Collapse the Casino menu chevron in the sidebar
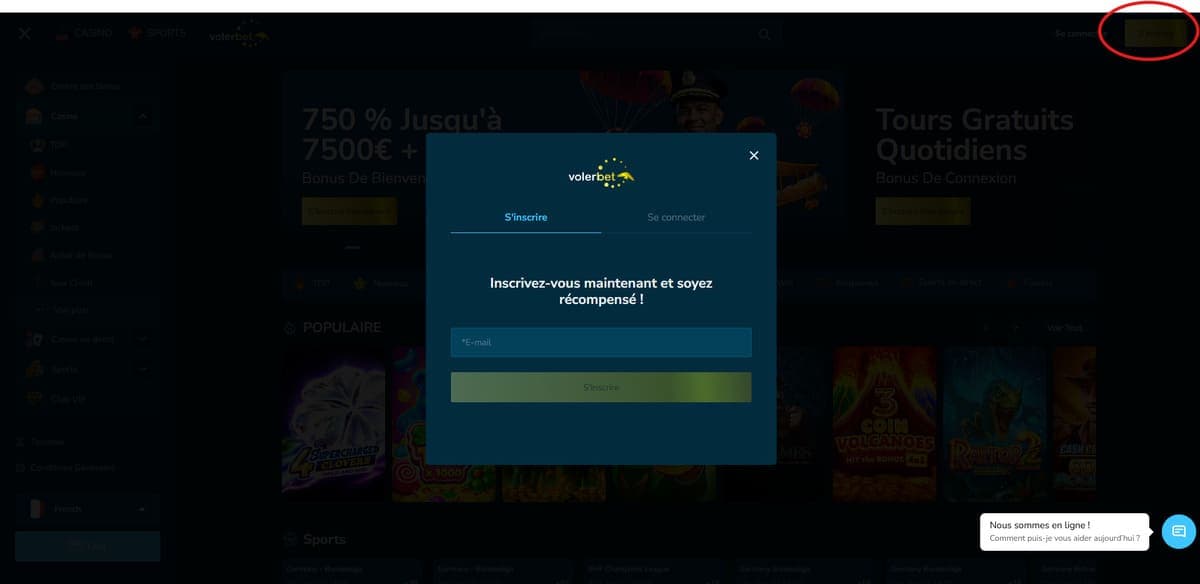 pyautogui.click(x=143, y=116)
